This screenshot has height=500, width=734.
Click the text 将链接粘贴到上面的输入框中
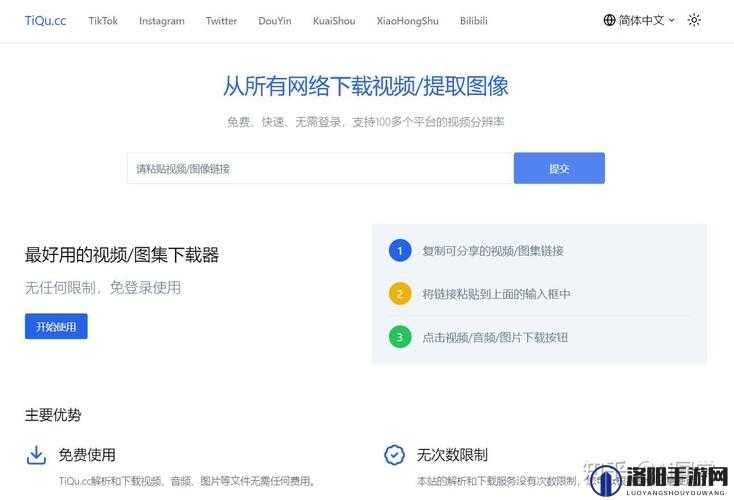coord(496,294)
